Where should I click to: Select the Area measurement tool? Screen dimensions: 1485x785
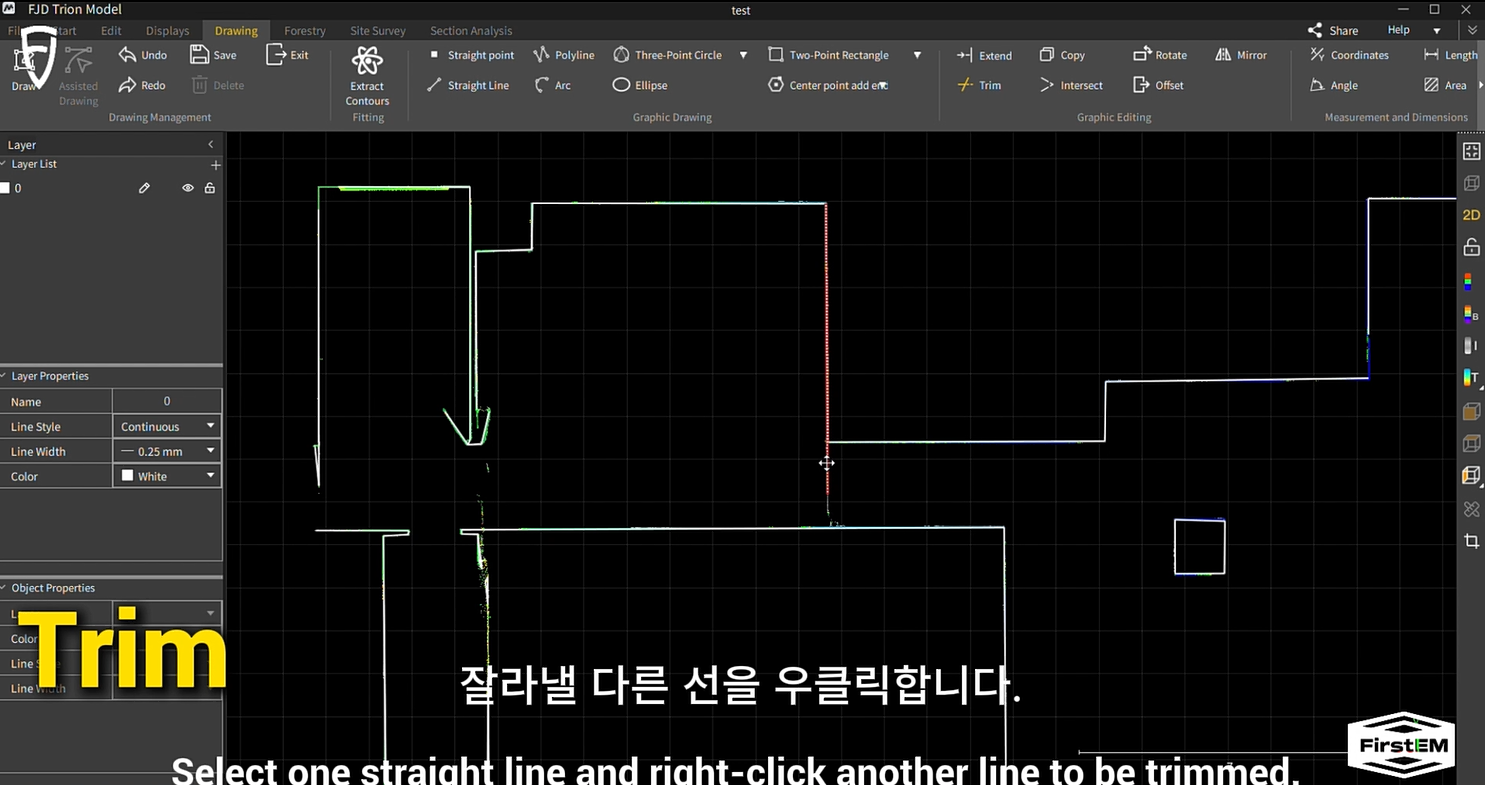click(x=1445, y=85)
